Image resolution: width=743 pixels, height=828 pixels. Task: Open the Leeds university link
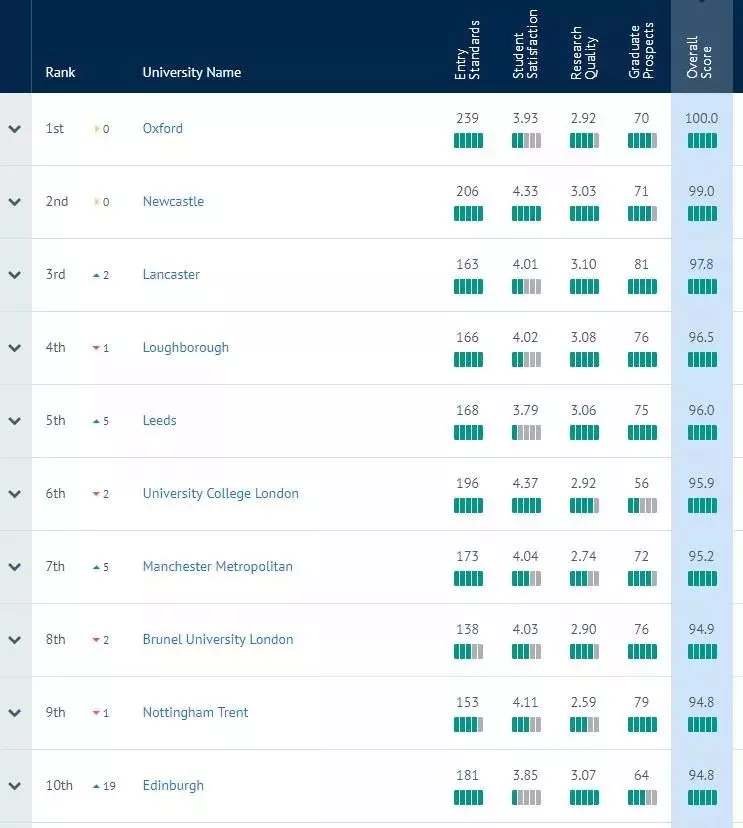pyautogui.click(x=159, y=420)
